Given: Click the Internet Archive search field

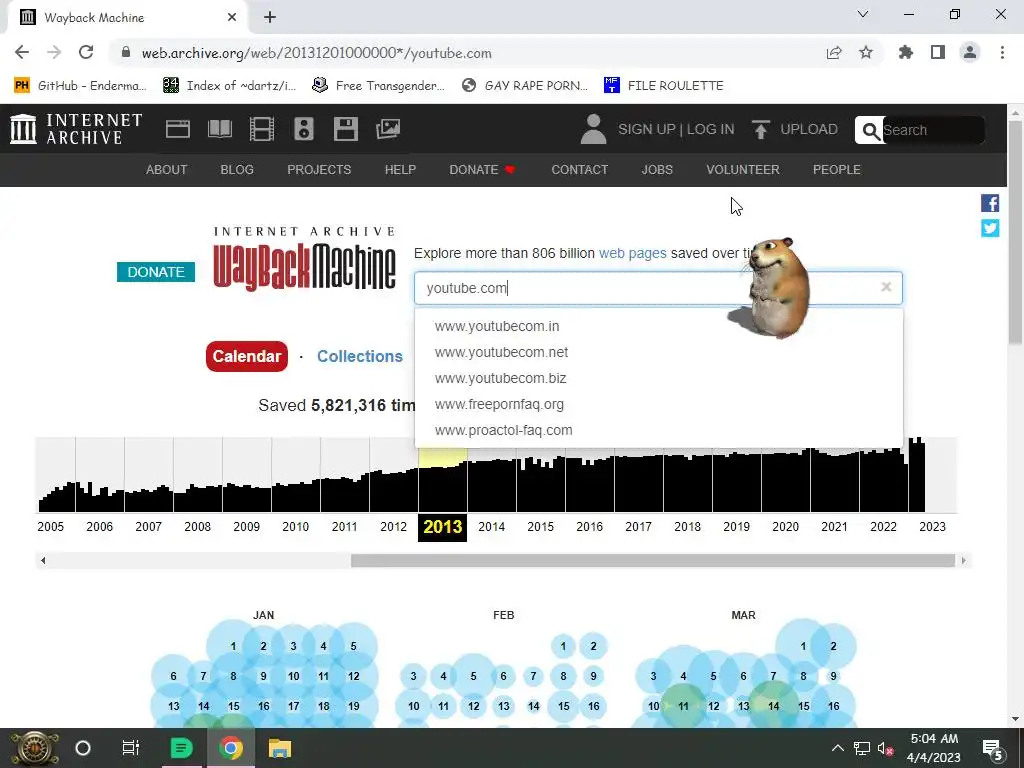Looking at the screenshot, I should pos(933,131).
